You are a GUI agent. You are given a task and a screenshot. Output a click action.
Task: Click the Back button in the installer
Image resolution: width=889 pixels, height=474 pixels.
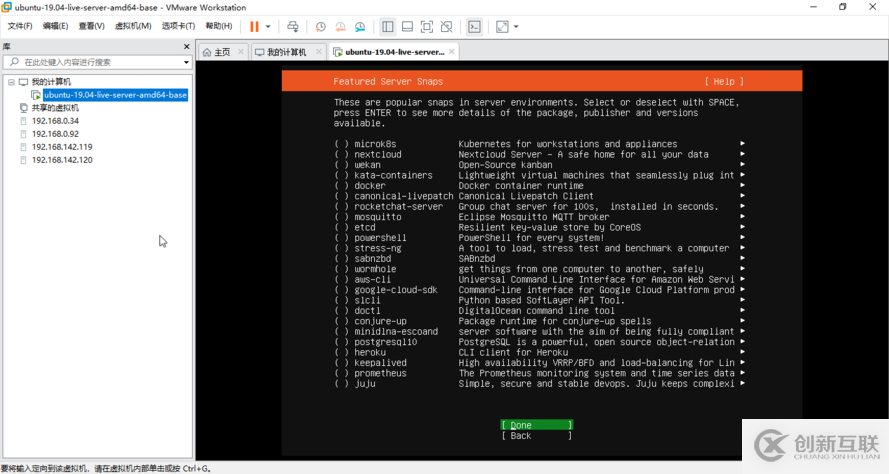pos(536,436)
